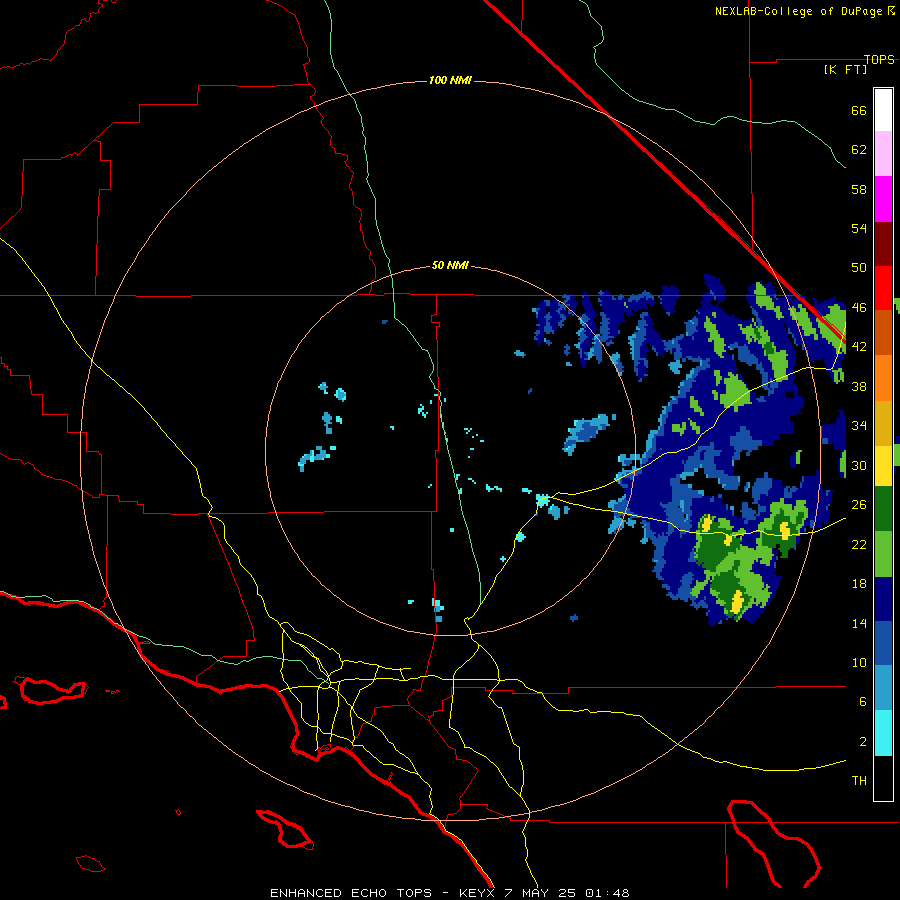
Task: Click the "ENHANCED ECHO TOPS" caption text
Action: click(351, 893)
